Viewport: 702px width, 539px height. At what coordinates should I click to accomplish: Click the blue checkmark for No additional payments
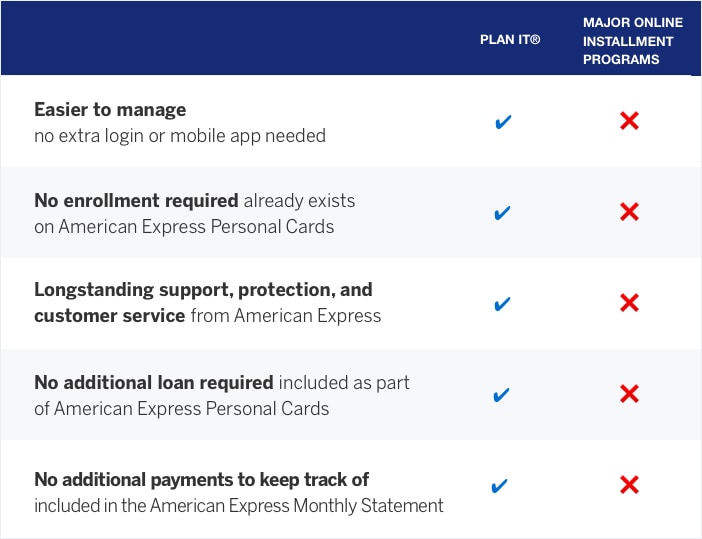(501, 486)
